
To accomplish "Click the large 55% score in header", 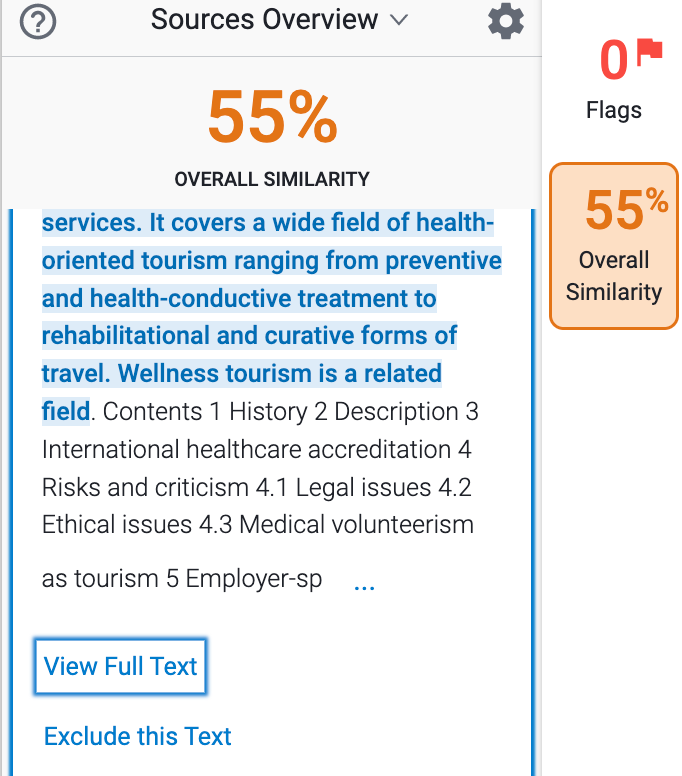I will point(273,117).
